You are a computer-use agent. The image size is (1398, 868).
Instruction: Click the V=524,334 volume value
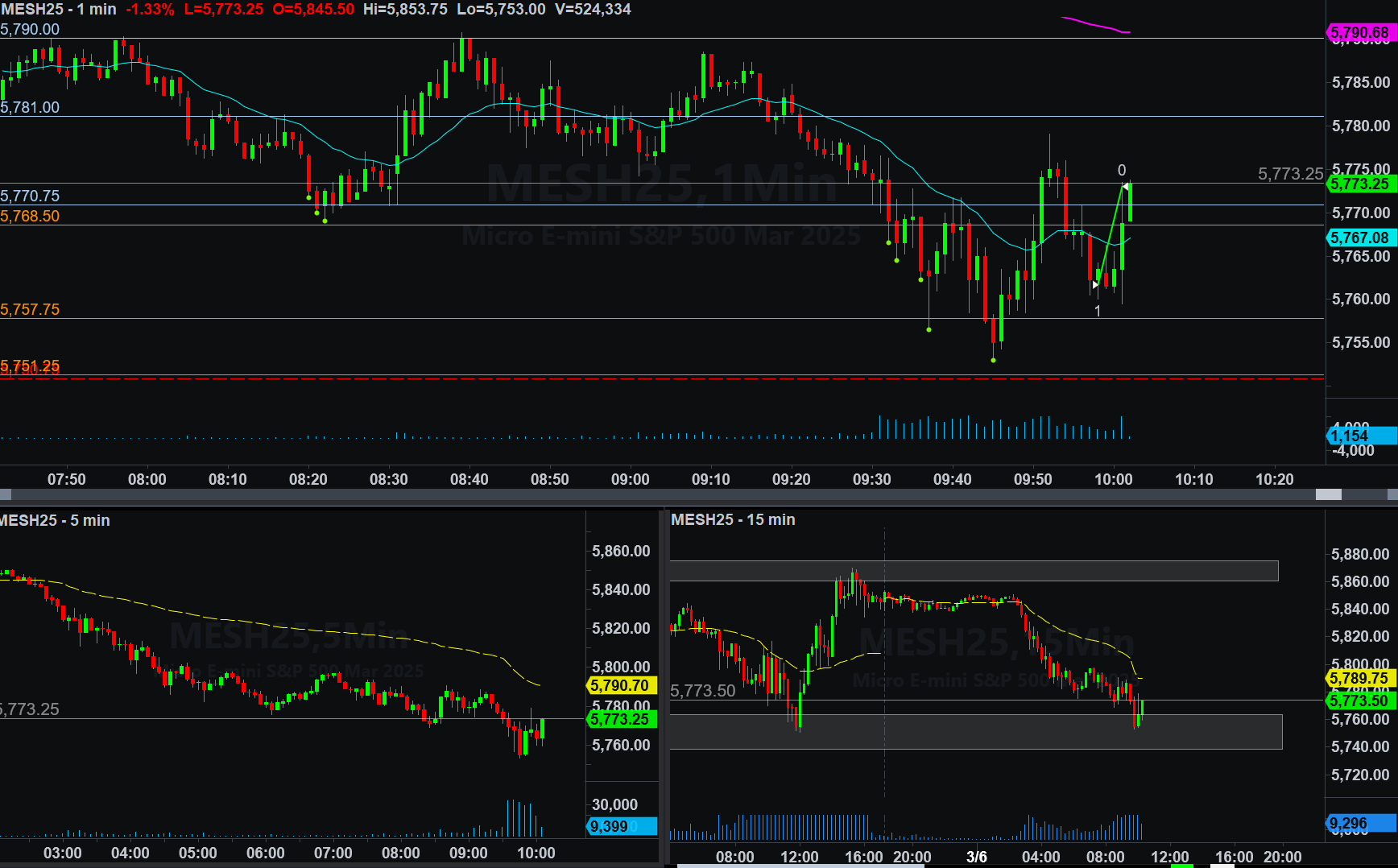coord(593,9)
